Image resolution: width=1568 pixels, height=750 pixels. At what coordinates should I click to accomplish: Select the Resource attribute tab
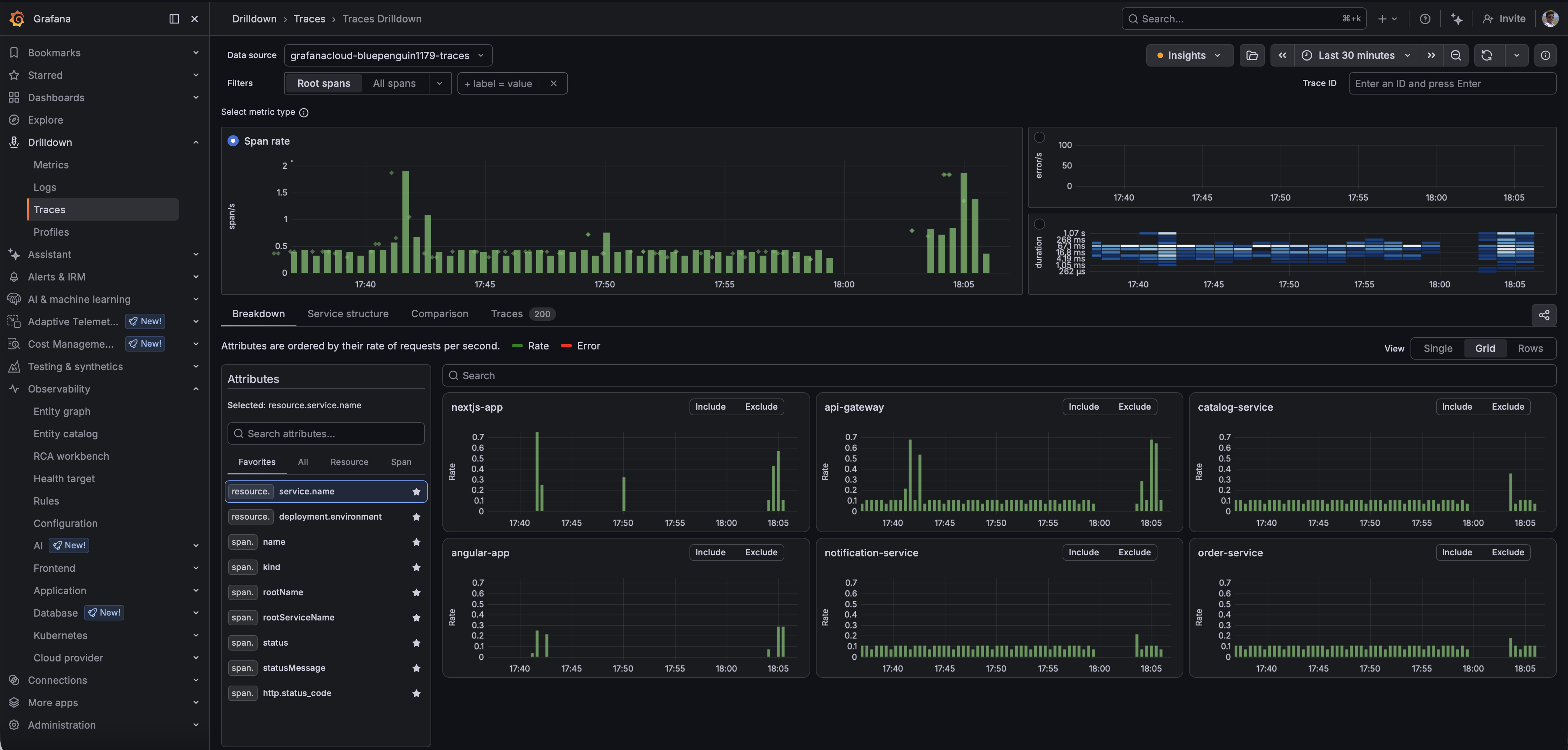coord(349,462)
